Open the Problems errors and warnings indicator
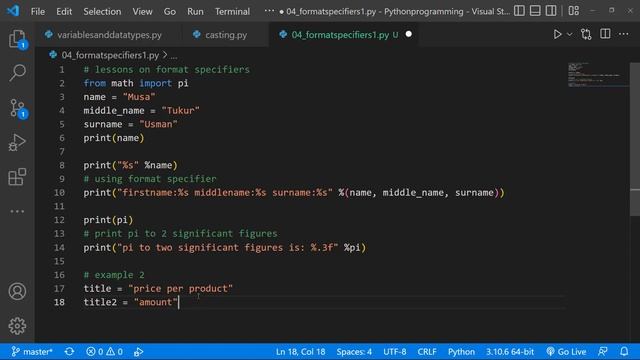 coord(104,351)
